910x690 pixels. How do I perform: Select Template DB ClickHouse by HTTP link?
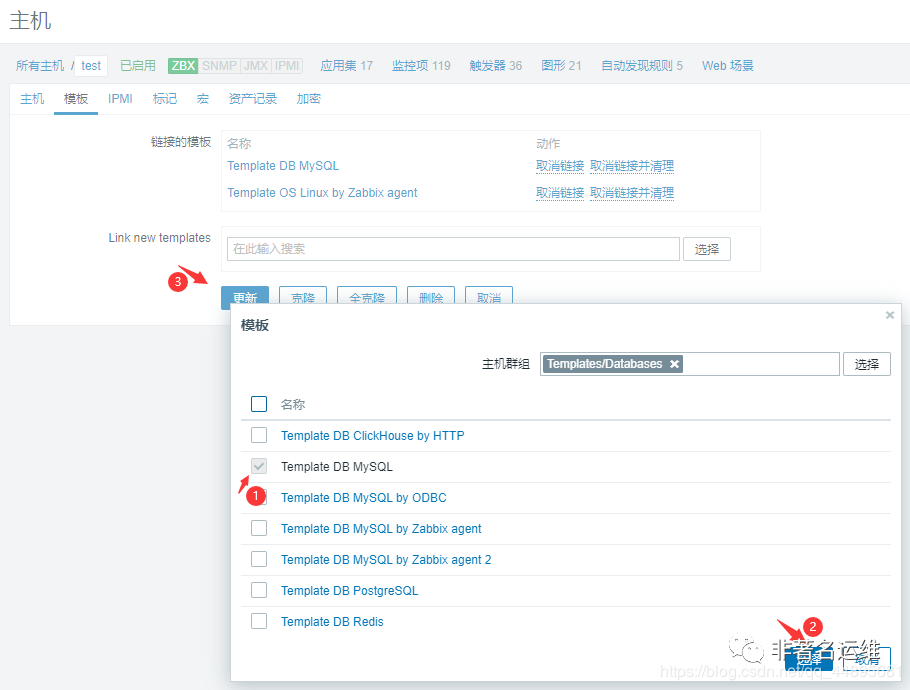[373, 436]
